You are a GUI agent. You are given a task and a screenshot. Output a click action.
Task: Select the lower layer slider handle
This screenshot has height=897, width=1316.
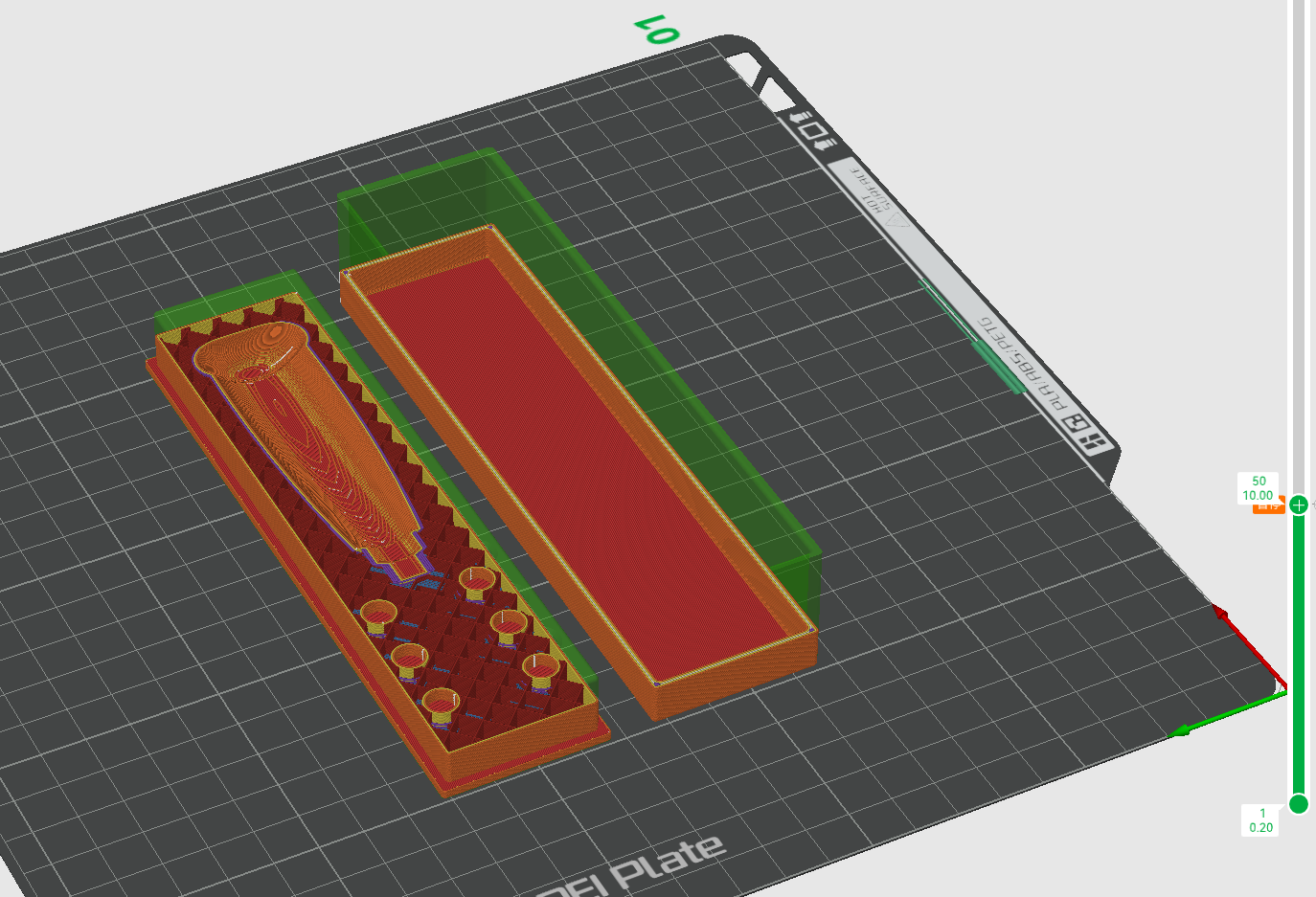tap(1299, 803)
